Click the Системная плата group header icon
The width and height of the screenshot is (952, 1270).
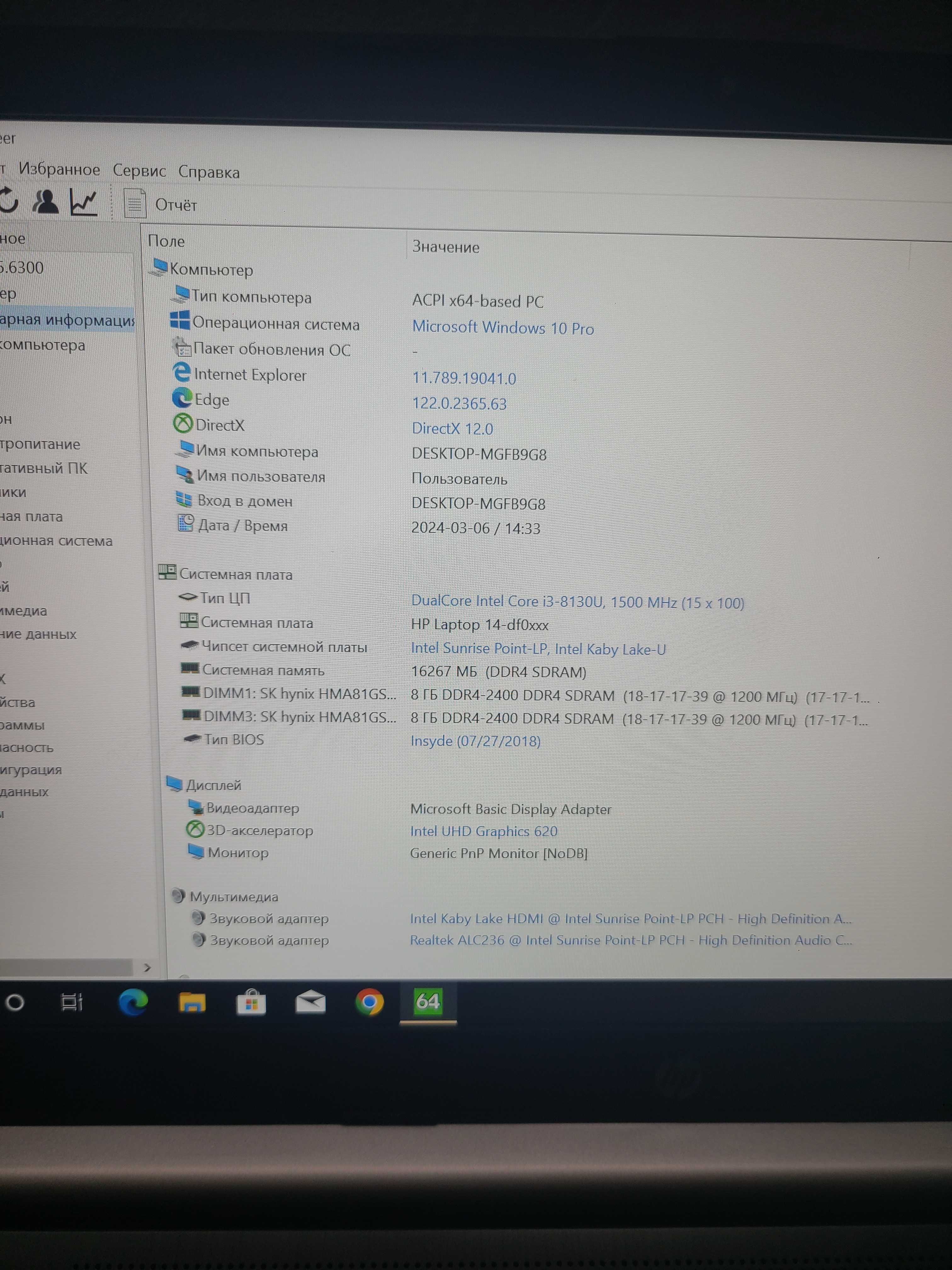pos(167,572)
